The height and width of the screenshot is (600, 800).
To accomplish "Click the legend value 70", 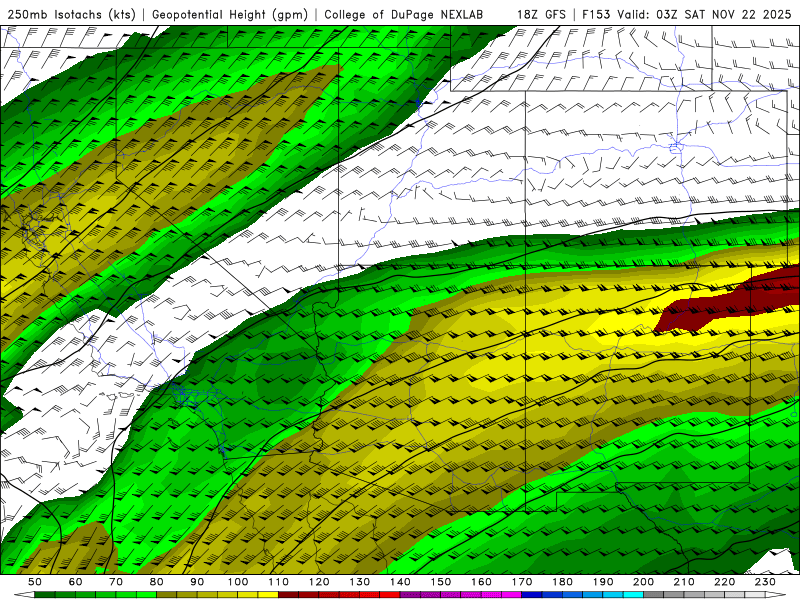I will click(x=116, y=582).
